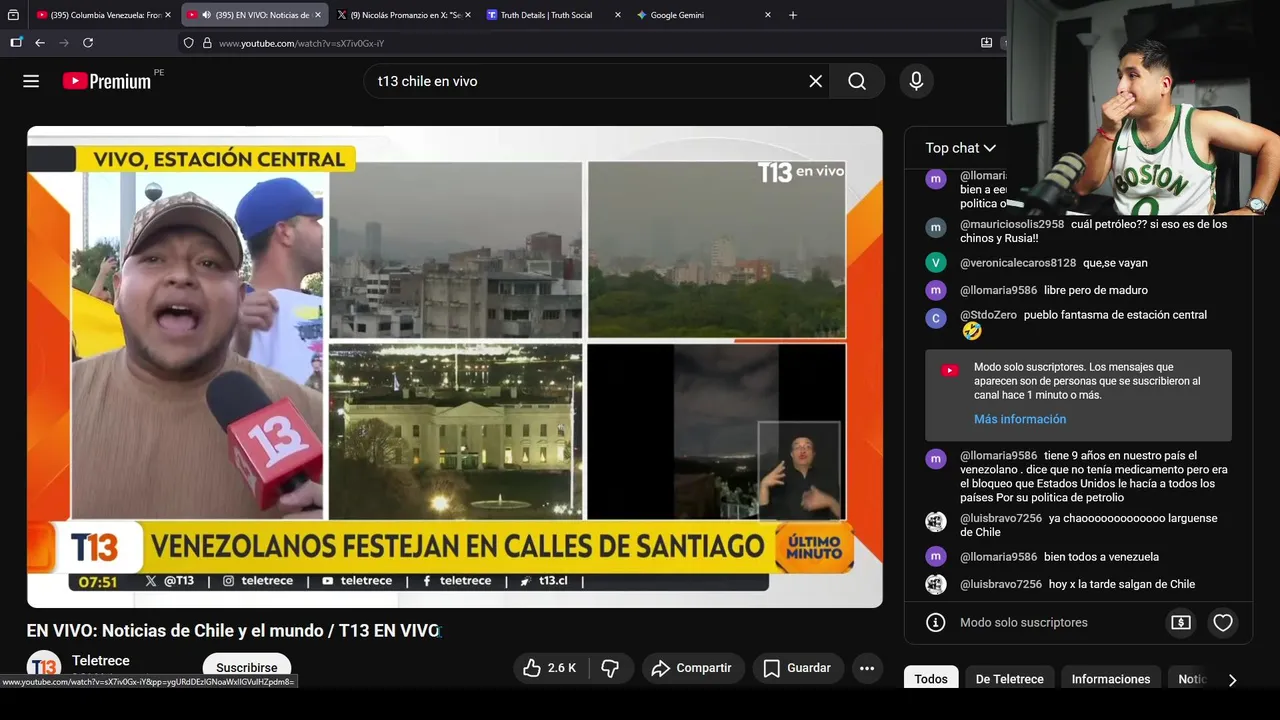Screen dimensions: 1280x720
Task: Click message 'libre pero de maduro'
Action: 1095,290
